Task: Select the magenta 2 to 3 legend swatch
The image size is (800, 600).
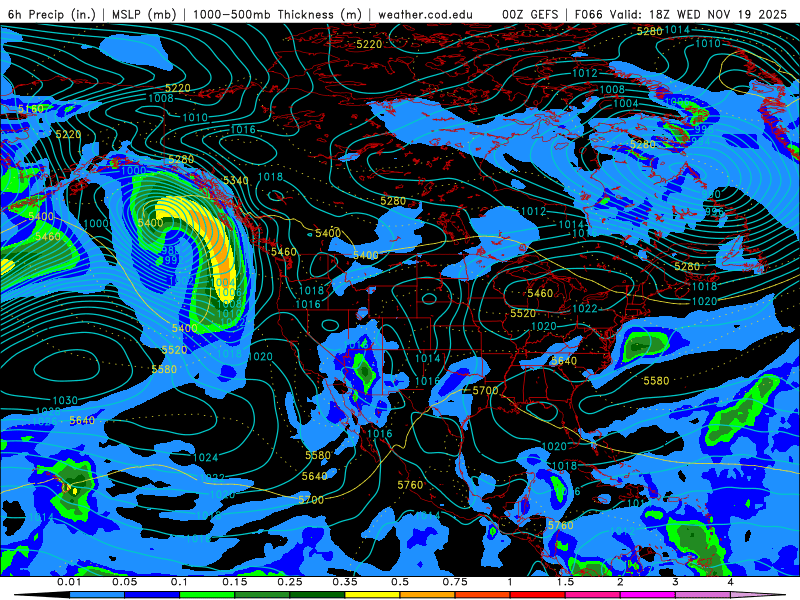Action: click(x=648, y=595)
